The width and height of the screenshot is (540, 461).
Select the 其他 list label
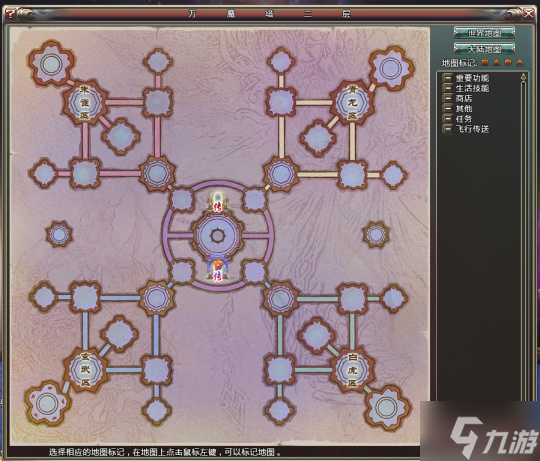pyautogui.click(x=464, y=109)
